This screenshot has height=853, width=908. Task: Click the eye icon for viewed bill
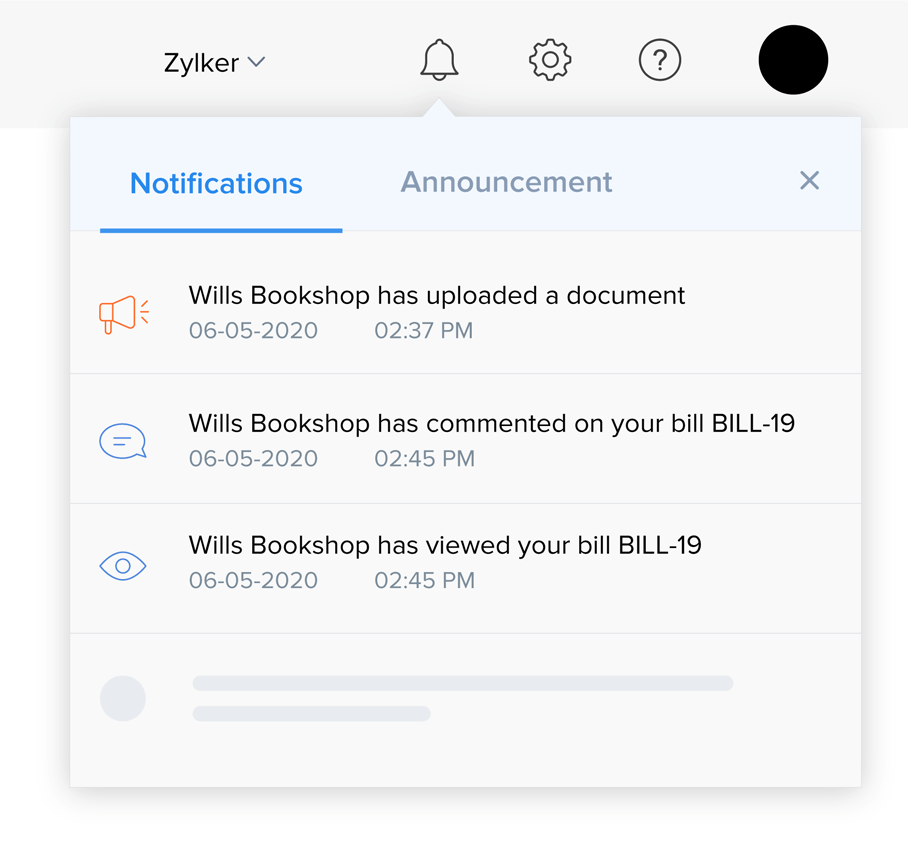tap(123, 566)
